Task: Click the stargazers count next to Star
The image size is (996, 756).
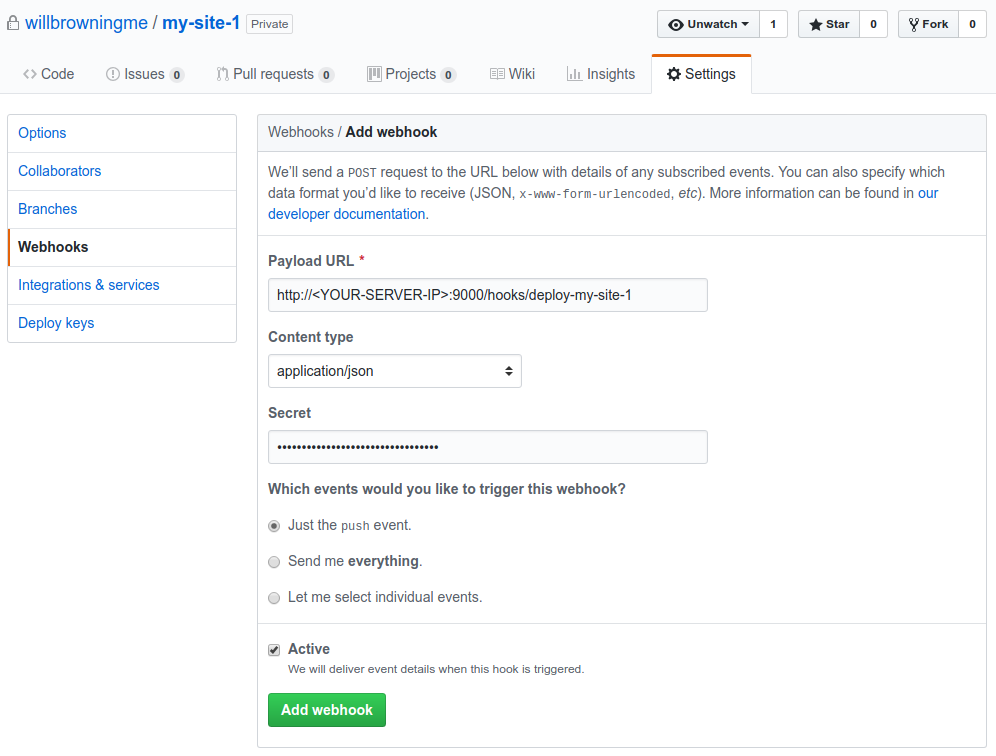Action: click(x=873, y=24)
